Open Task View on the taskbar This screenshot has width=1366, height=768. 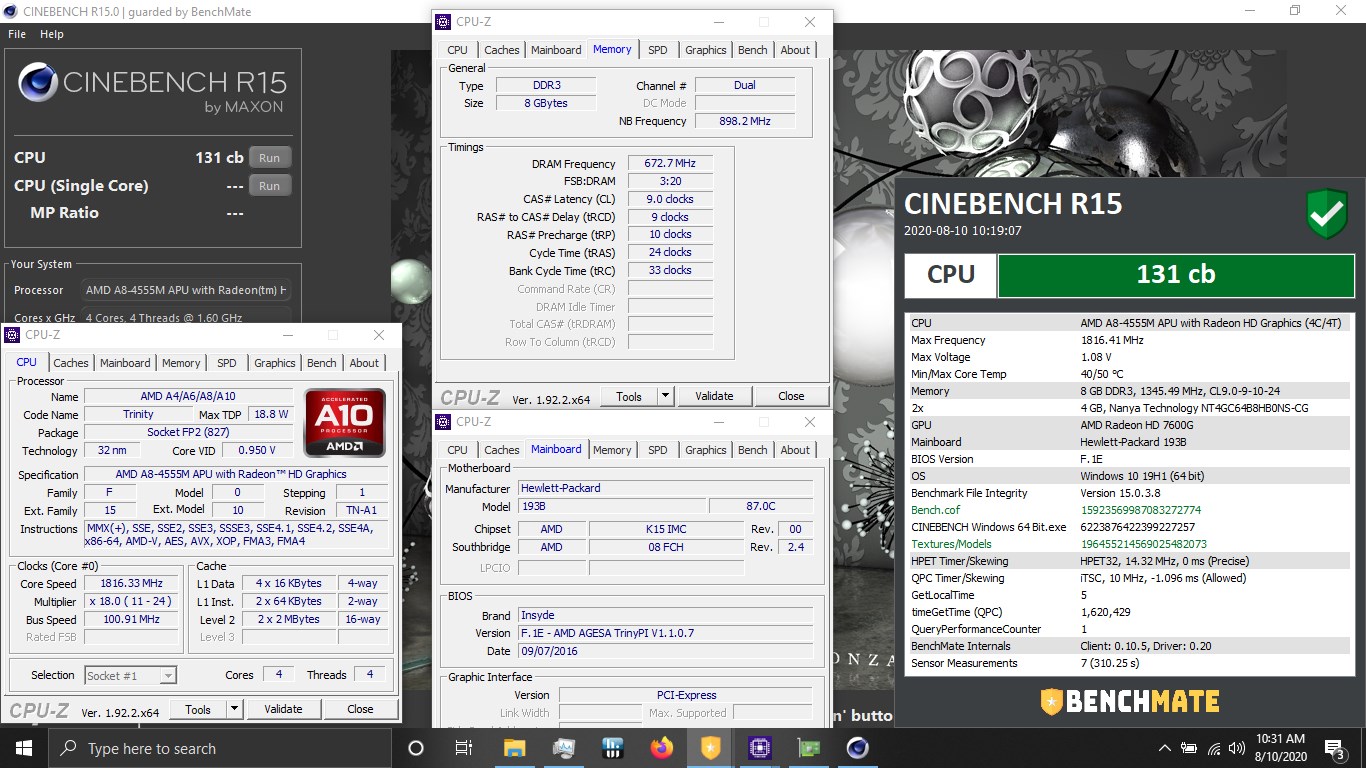click(x=464, y=748)
